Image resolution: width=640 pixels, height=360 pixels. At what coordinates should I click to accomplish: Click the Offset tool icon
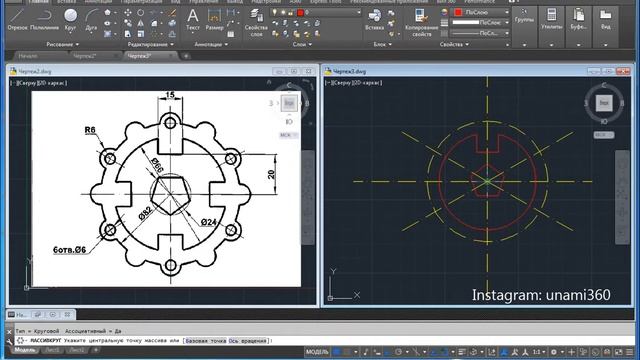[x=172, y=34]
